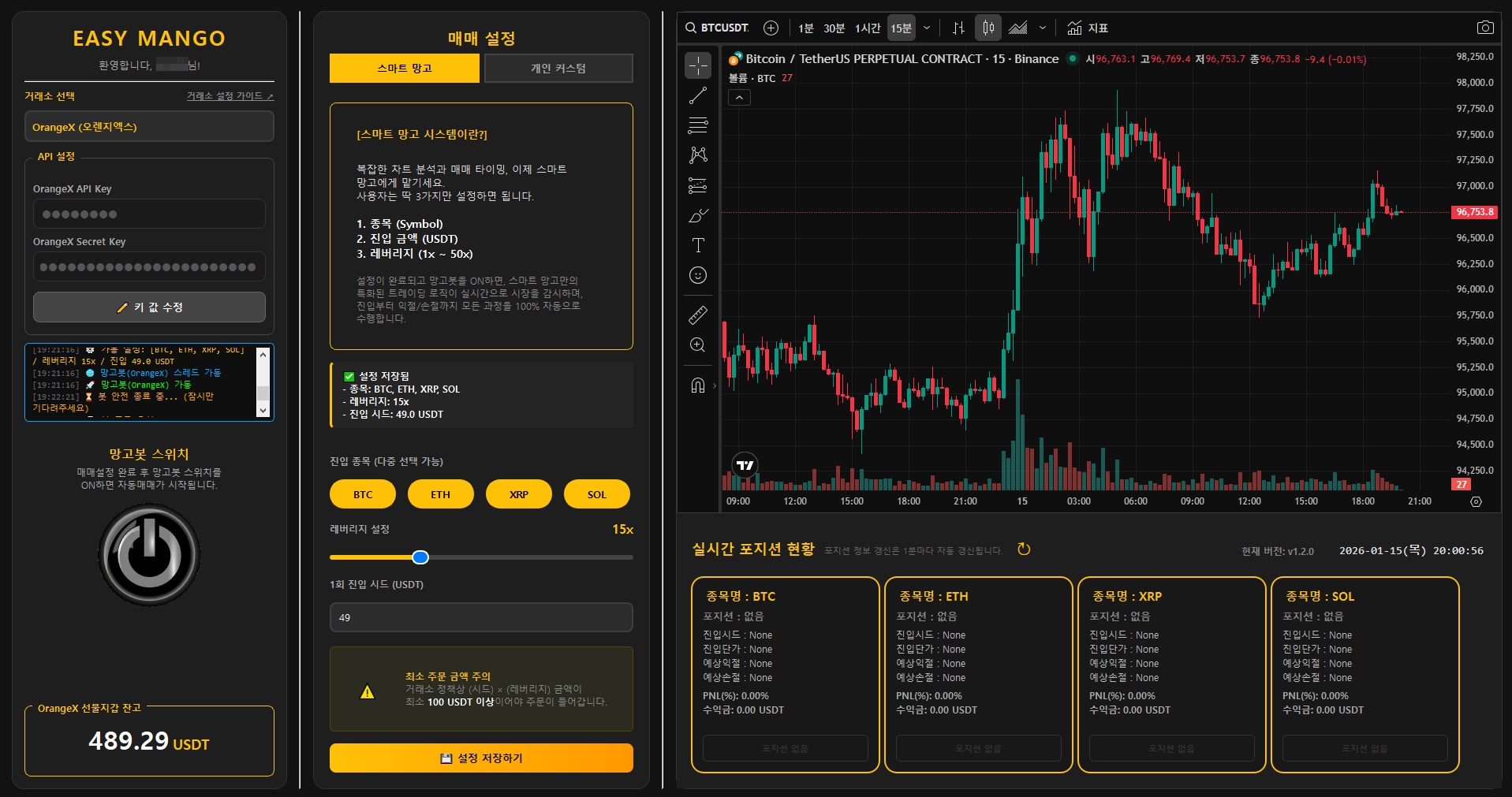Take a chart snapshot with camera icon
This screenshot has width=1512, height=797.
click(x=1484, y=28)
